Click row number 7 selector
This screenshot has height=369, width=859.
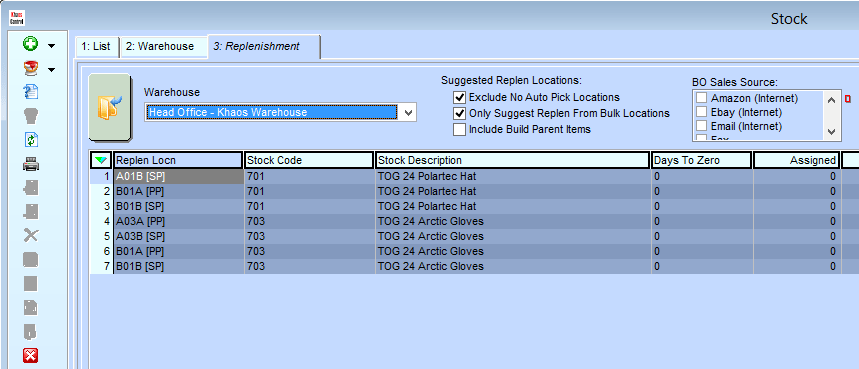101,266
